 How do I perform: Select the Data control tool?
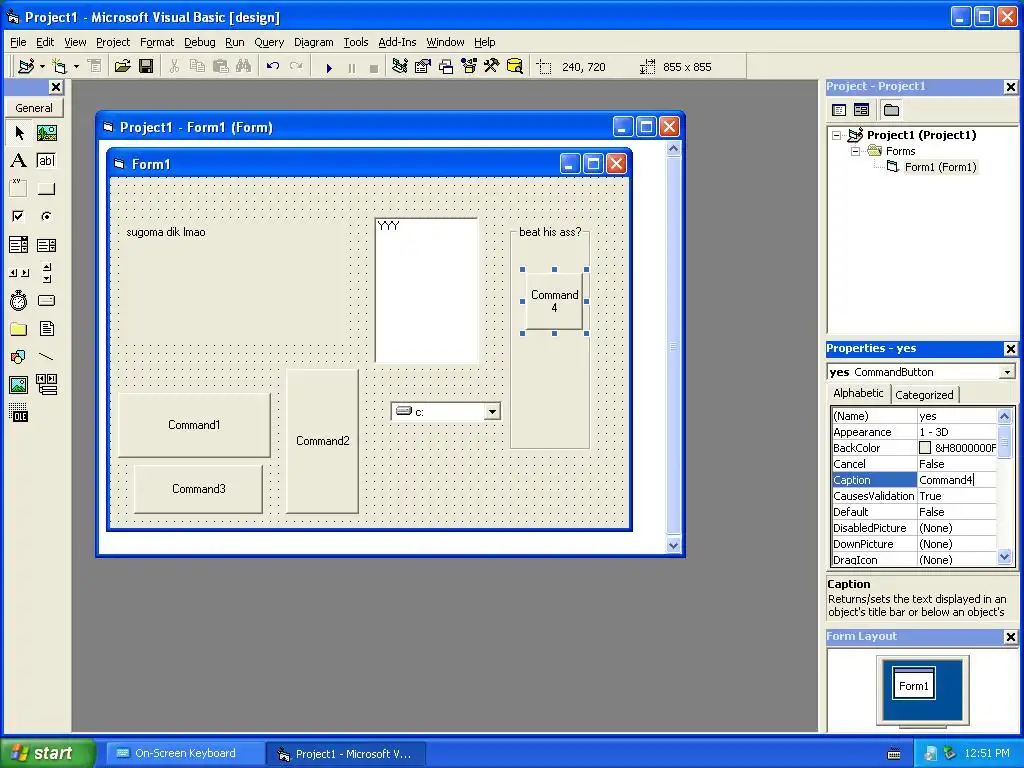click(46, 385)
